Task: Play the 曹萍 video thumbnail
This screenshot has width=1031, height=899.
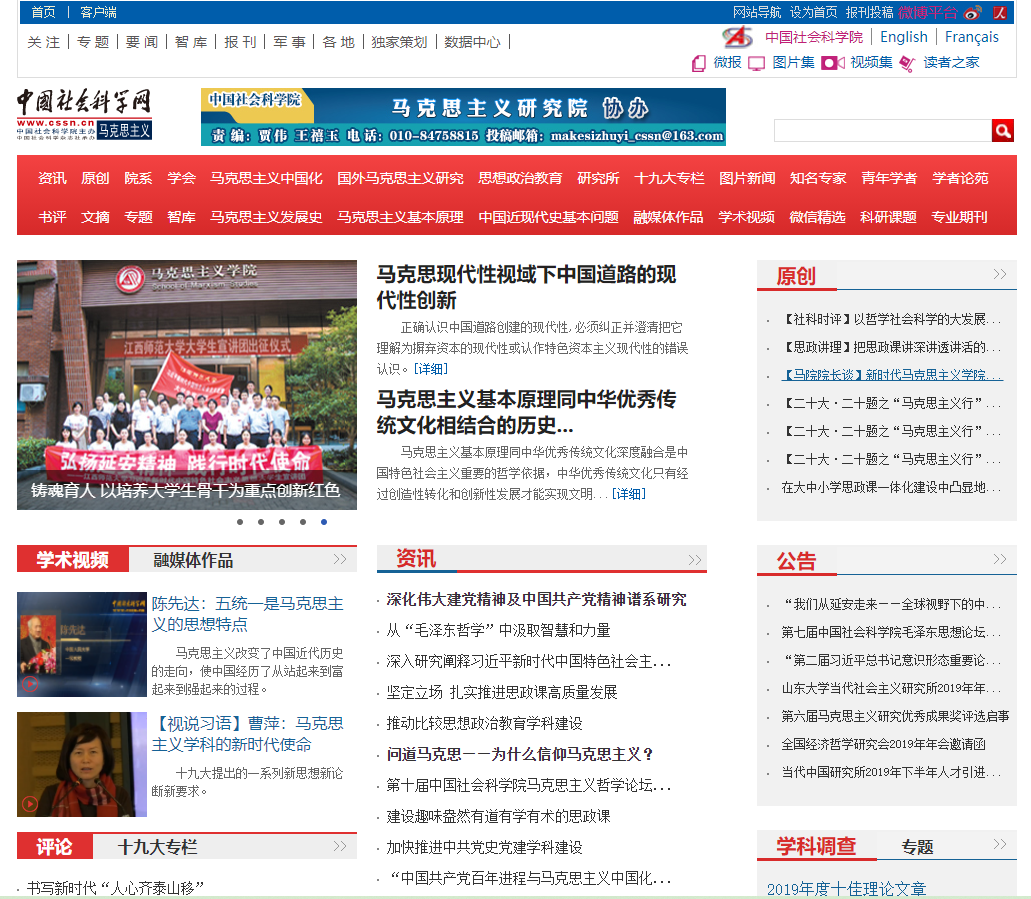Action: (82, 764)
